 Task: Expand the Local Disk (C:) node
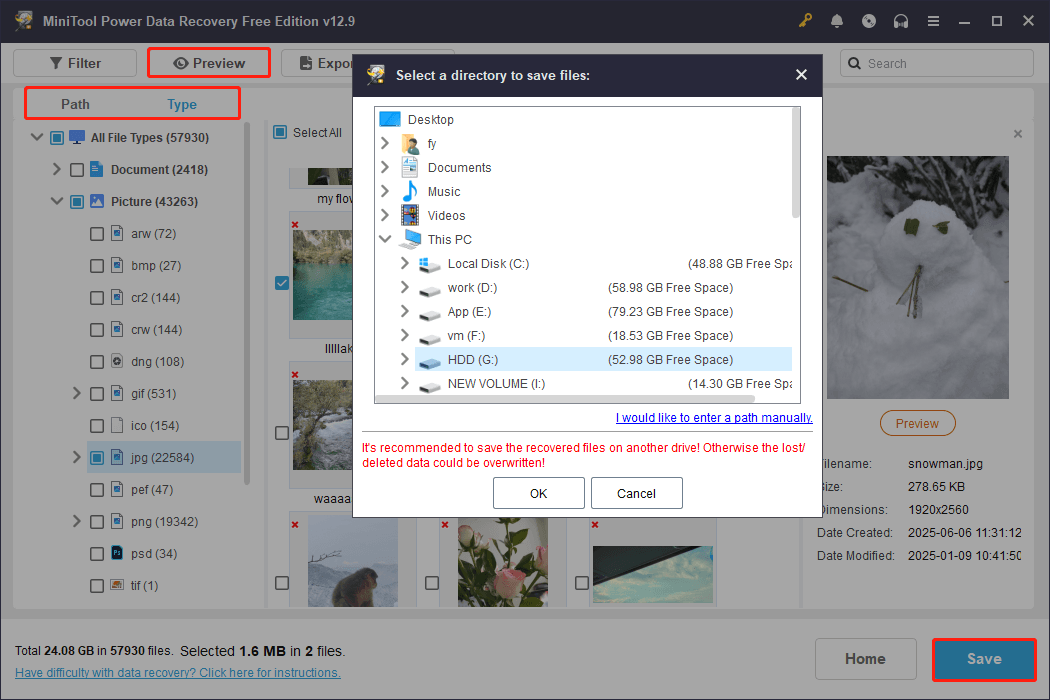404,263
